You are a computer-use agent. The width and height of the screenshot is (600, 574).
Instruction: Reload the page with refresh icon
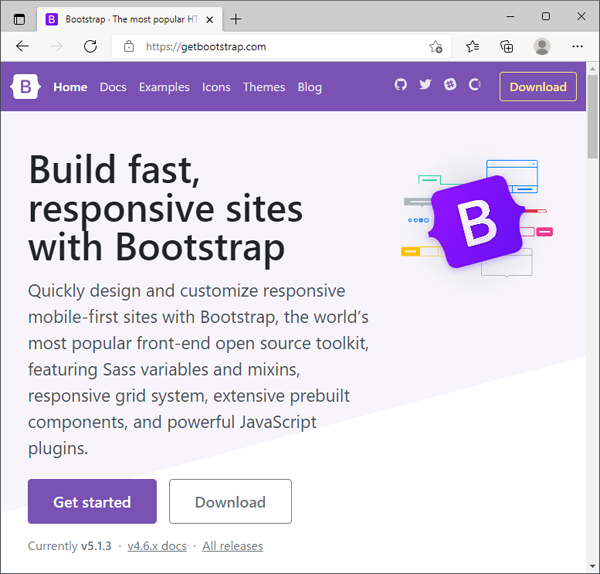pos(90,46)
